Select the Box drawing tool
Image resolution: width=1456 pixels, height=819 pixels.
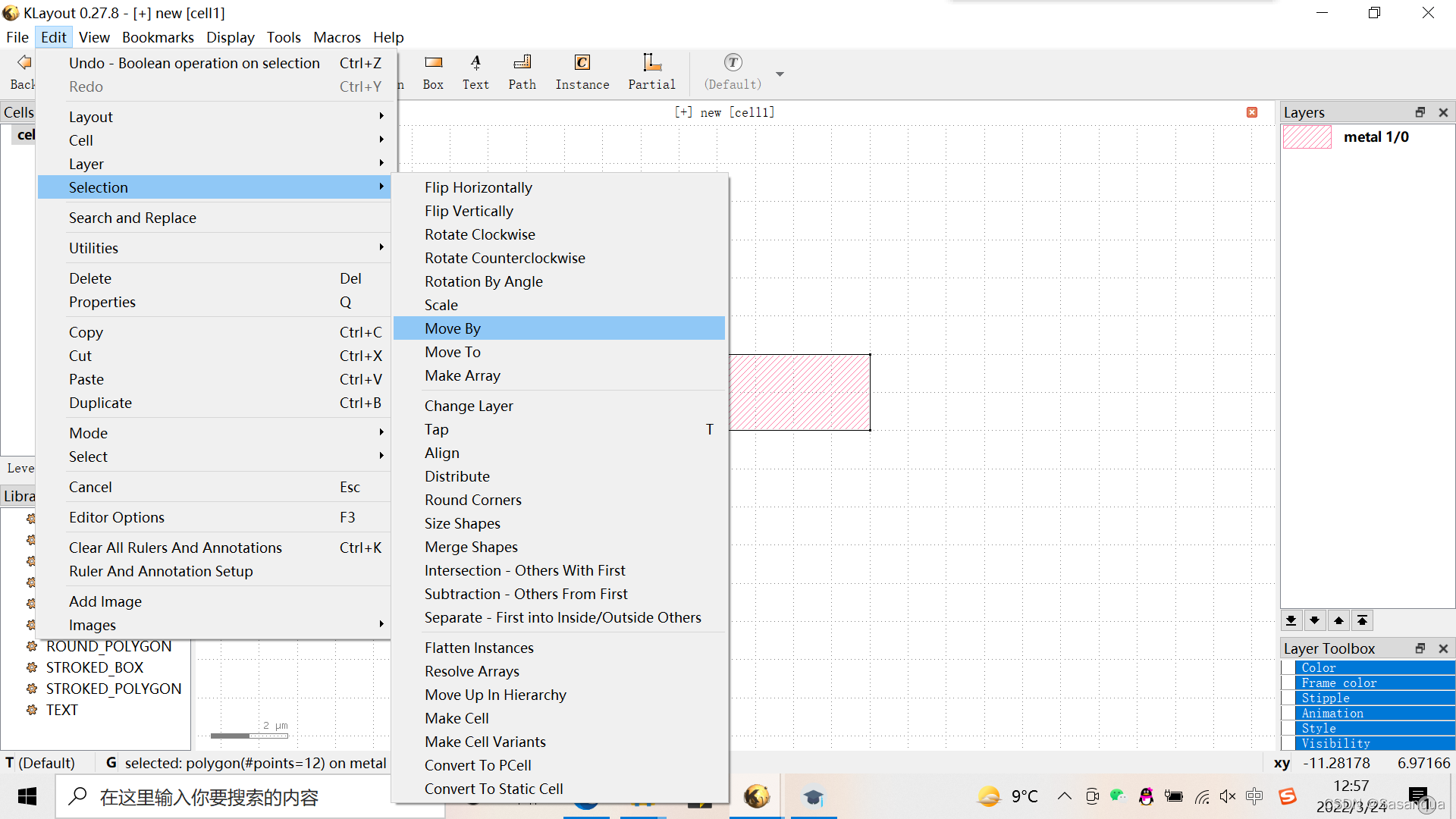(x=433, y=72)
